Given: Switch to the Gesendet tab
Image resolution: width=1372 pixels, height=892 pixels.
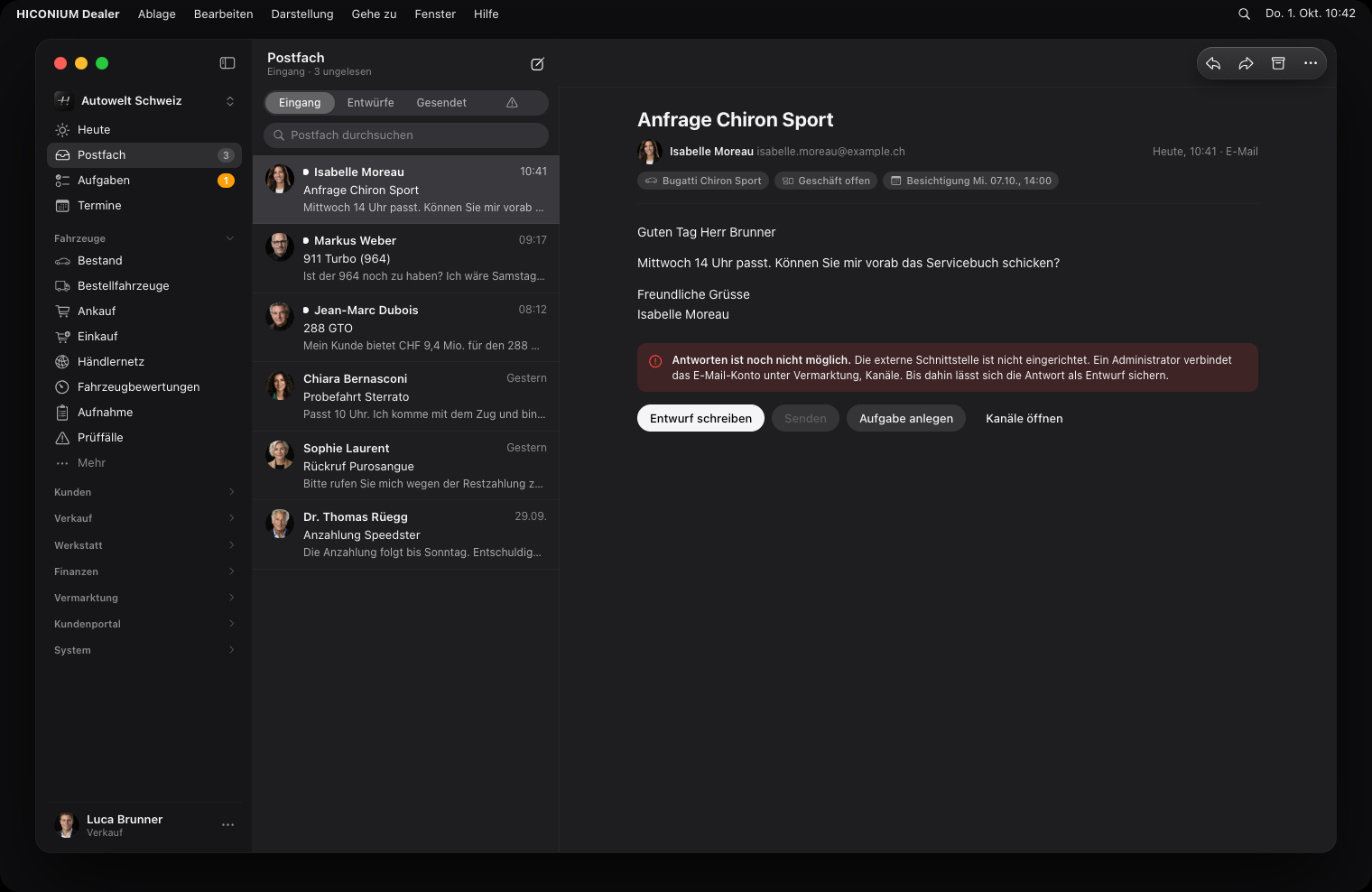Looking at the screenshot, I should coord(441,103).
